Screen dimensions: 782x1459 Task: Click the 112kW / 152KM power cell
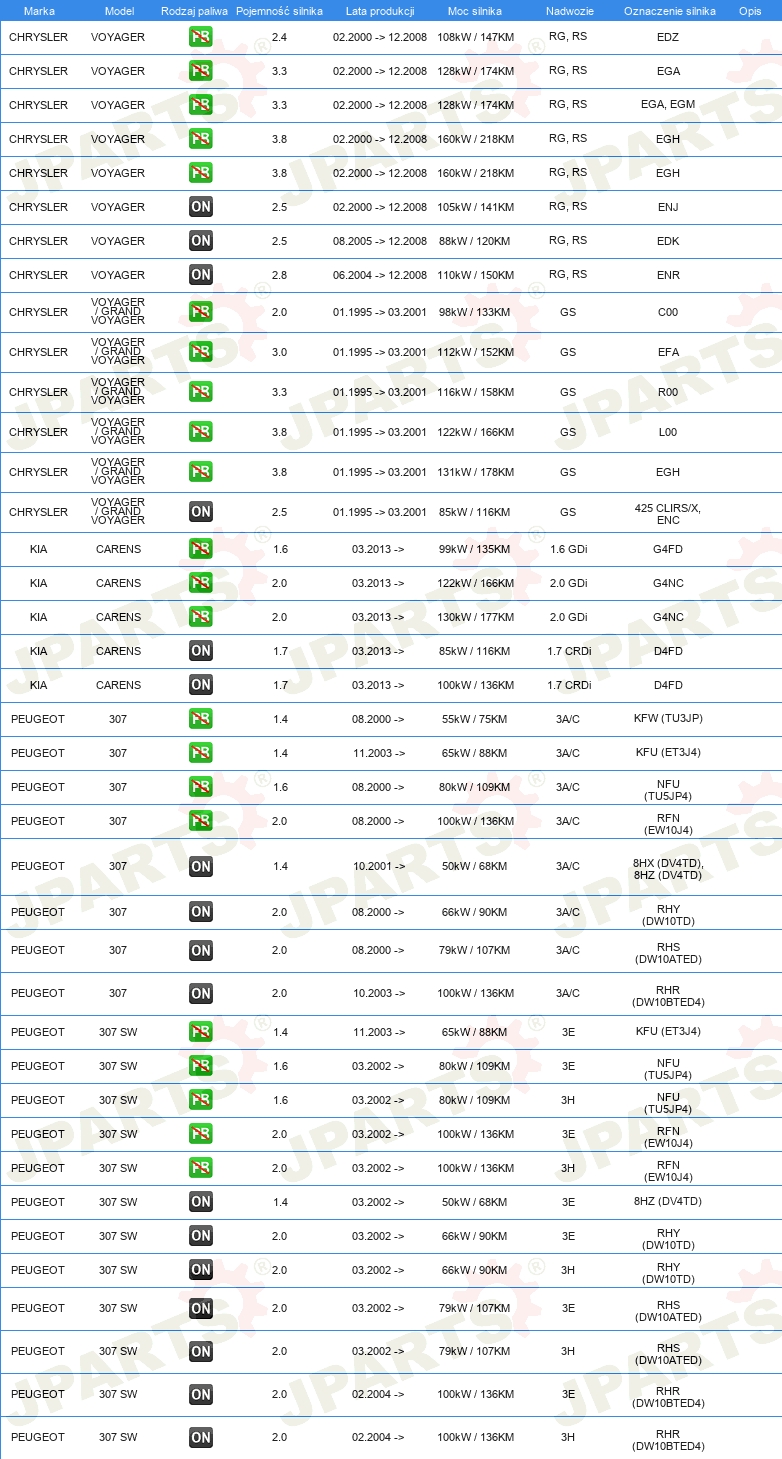pos(476,352)
